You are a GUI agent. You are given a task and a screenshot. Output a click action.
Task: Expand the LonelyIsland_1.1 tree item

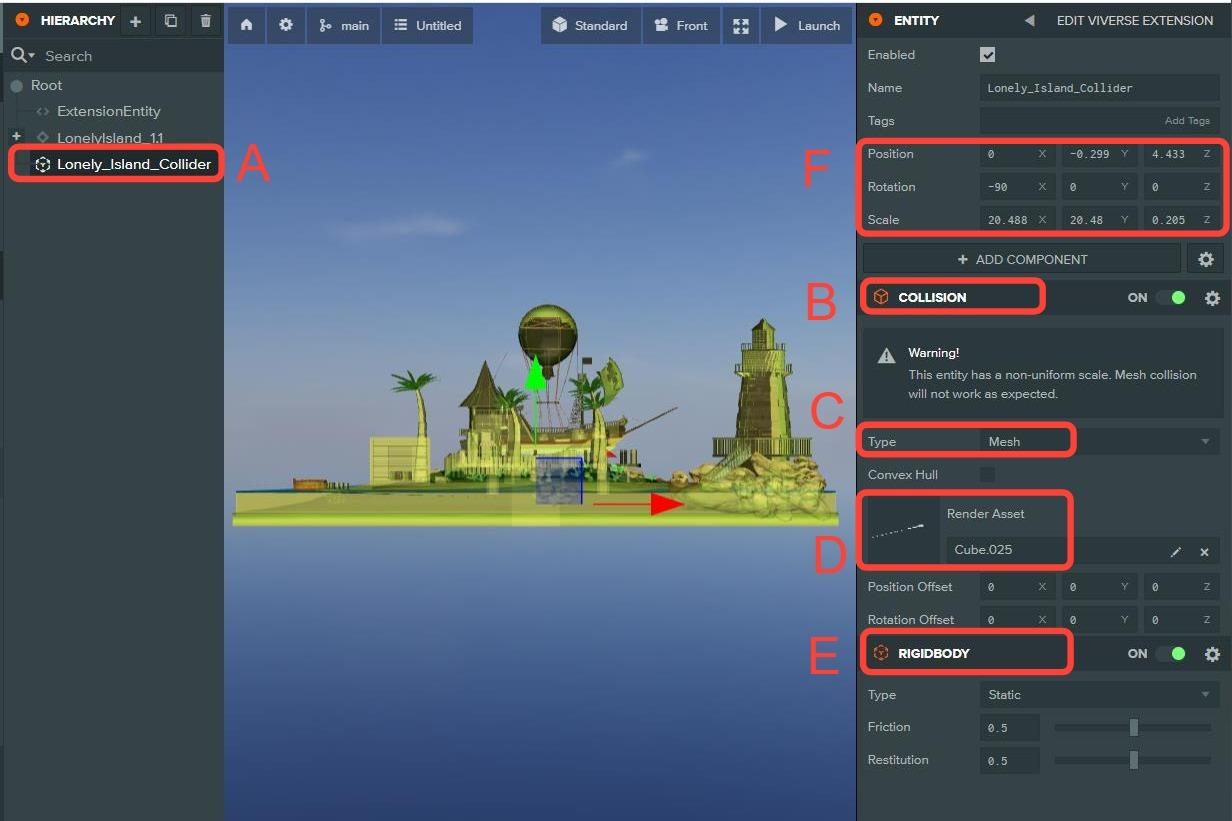coord(16,136)
